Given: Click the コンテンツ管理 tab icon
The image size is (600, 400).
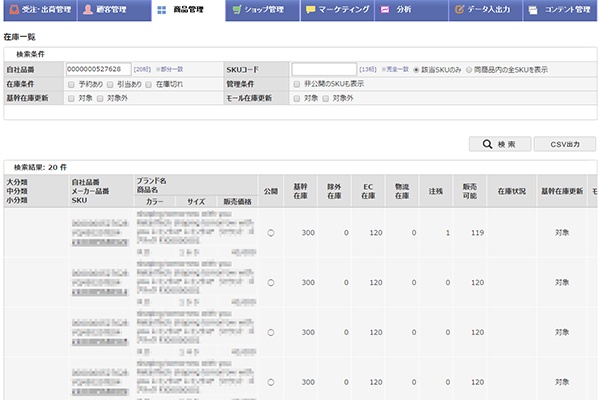Looking at the screenshot, I should coord(533,10).
